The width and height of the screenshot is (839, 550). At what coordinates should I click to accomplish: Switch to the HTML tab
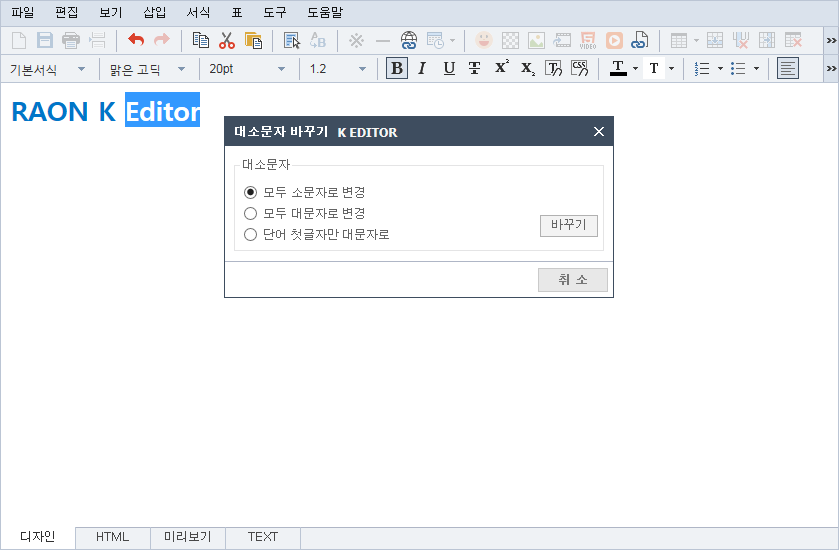point(112,537)
